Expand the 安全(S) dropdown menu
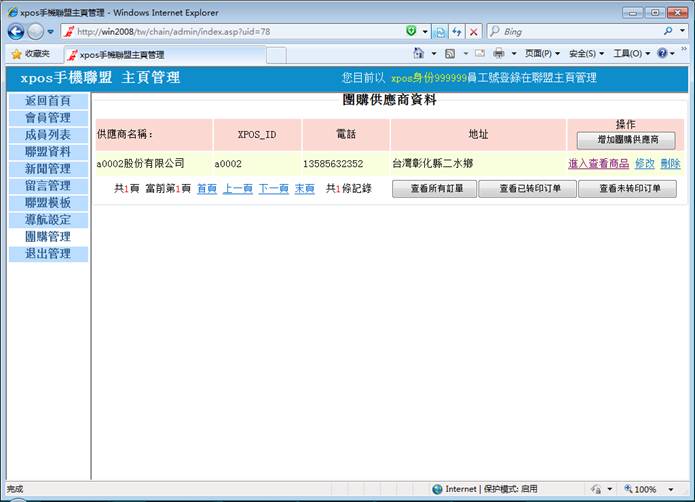The height and width of the screenshot is (502, 695). pos(587,54)
